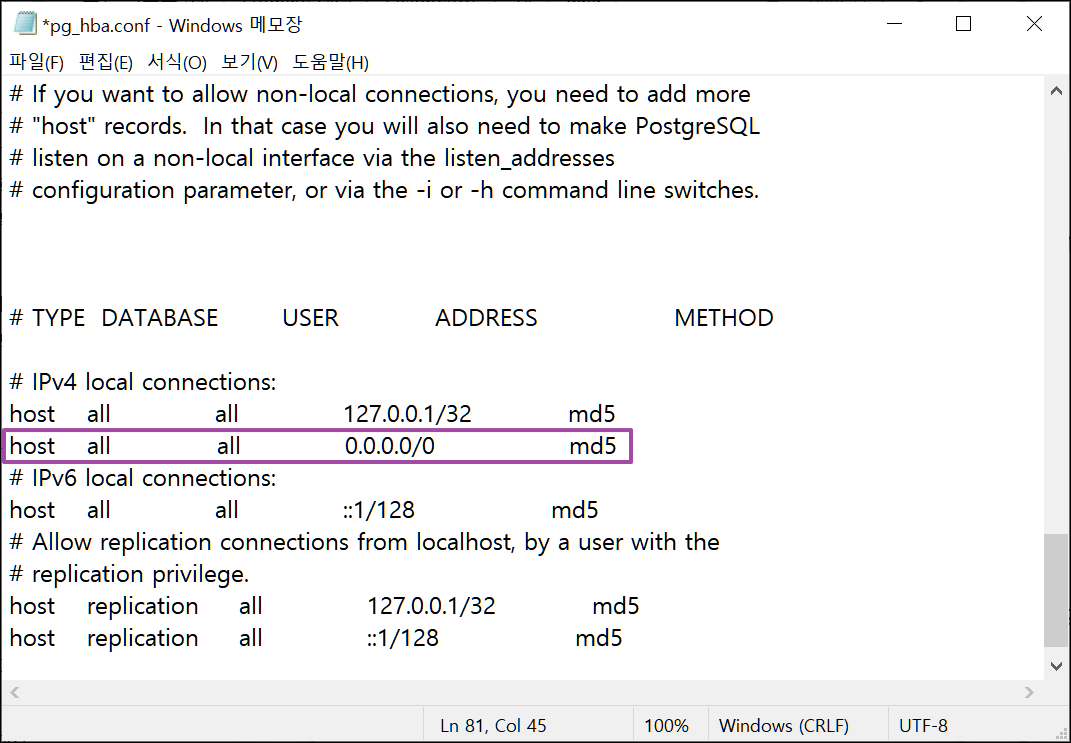Open the 파일(F) menu
This screenshot has height=743, width=1071.
35,62
